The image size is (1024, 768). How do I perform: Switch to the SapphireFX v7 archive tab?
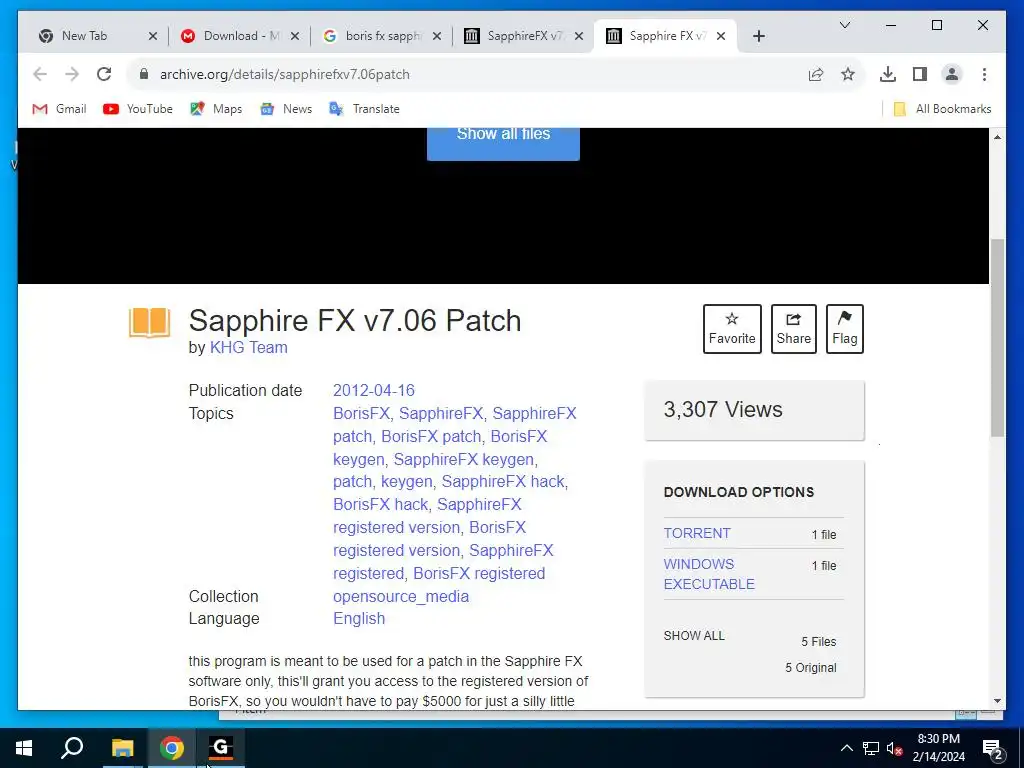pos(523,36)
